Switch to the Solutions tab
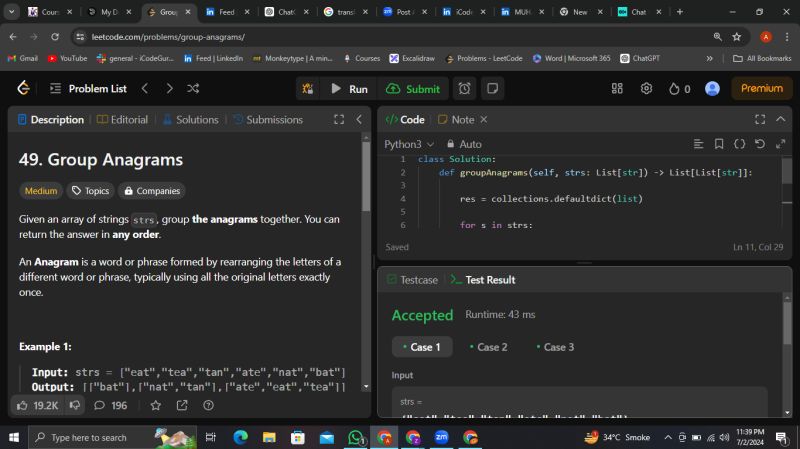Image resolution: width=800 pixels, height=449 pixels. coord(190,119)
